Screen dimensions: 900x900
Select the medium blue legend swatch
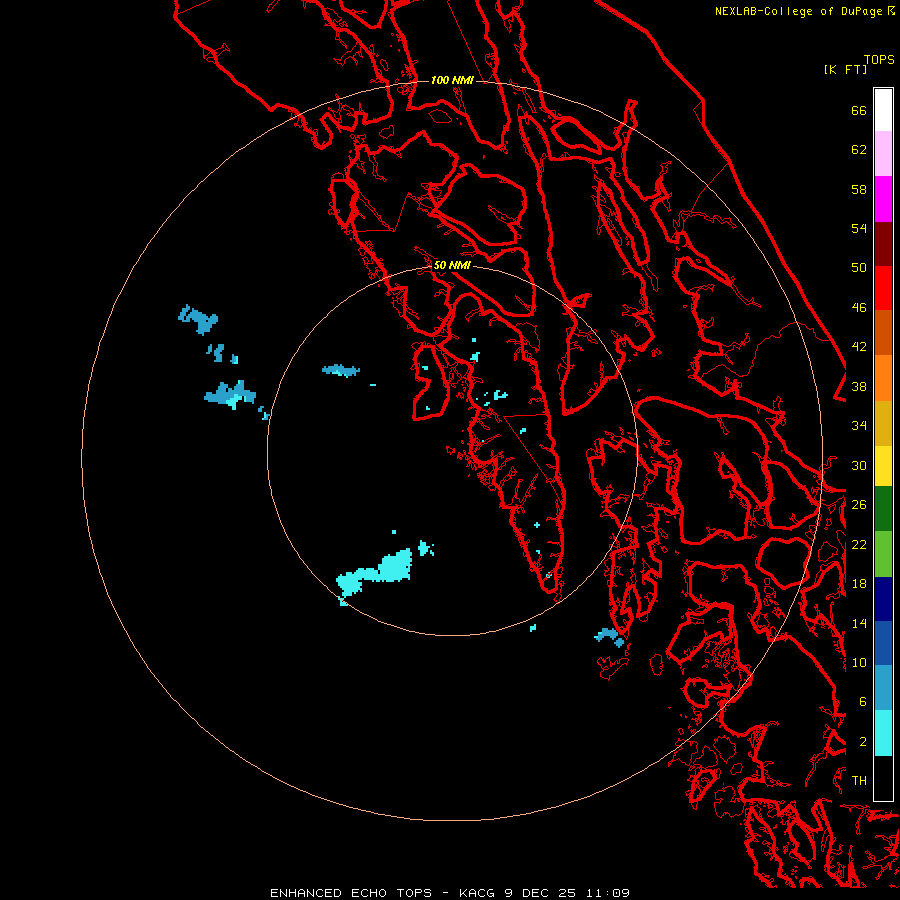(883, 643)
